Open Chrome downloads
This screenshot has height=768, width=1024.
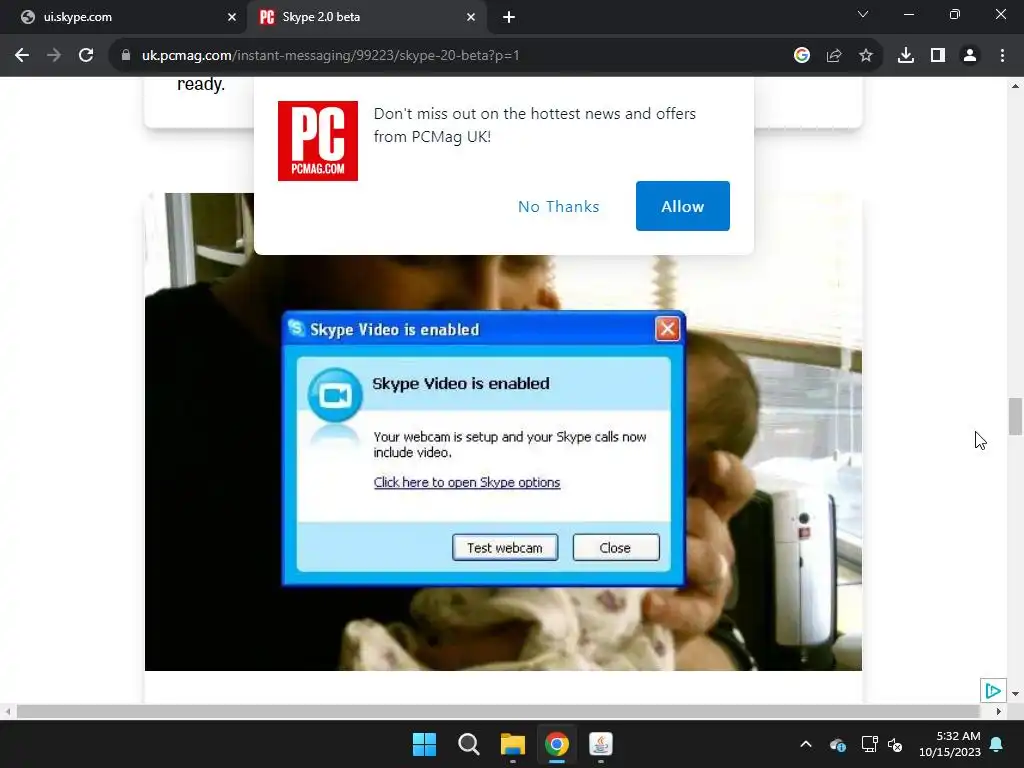click(x=906, y=56)
